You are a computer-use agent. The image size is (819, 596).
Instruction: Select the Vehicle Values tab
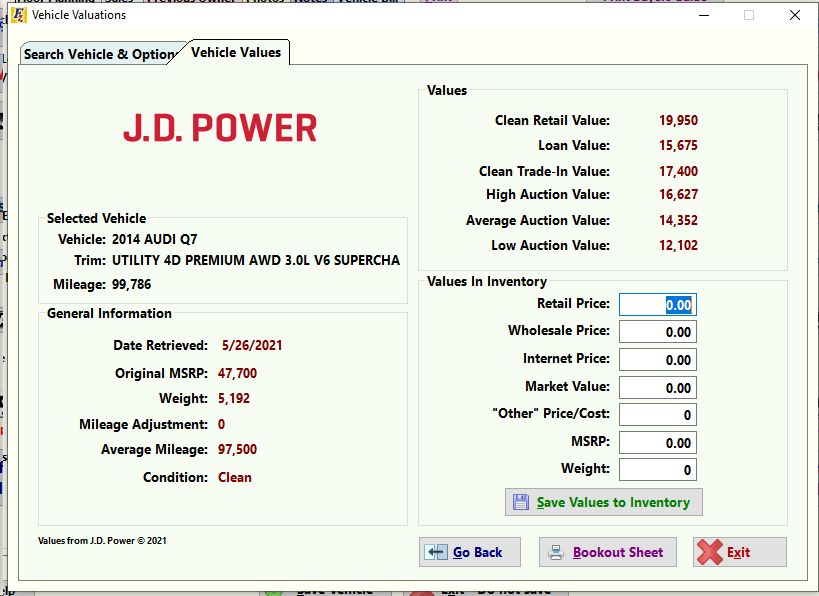click(236, 52)
